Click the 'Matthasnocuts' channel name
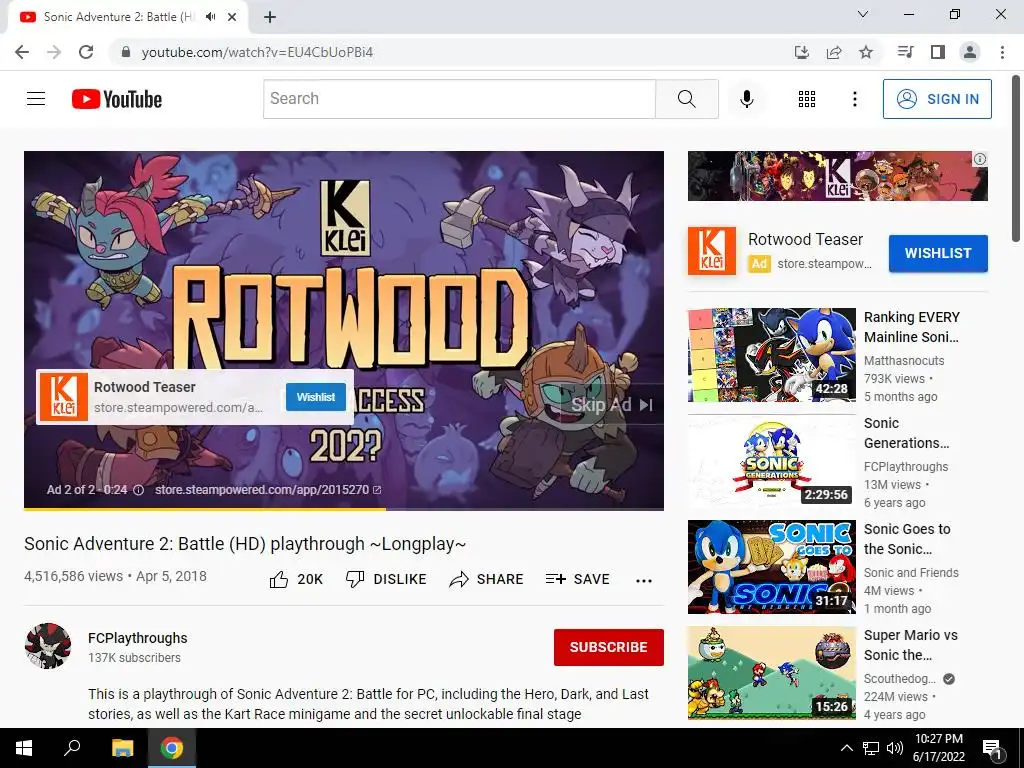1024x768 pixels. coord(904,360)
